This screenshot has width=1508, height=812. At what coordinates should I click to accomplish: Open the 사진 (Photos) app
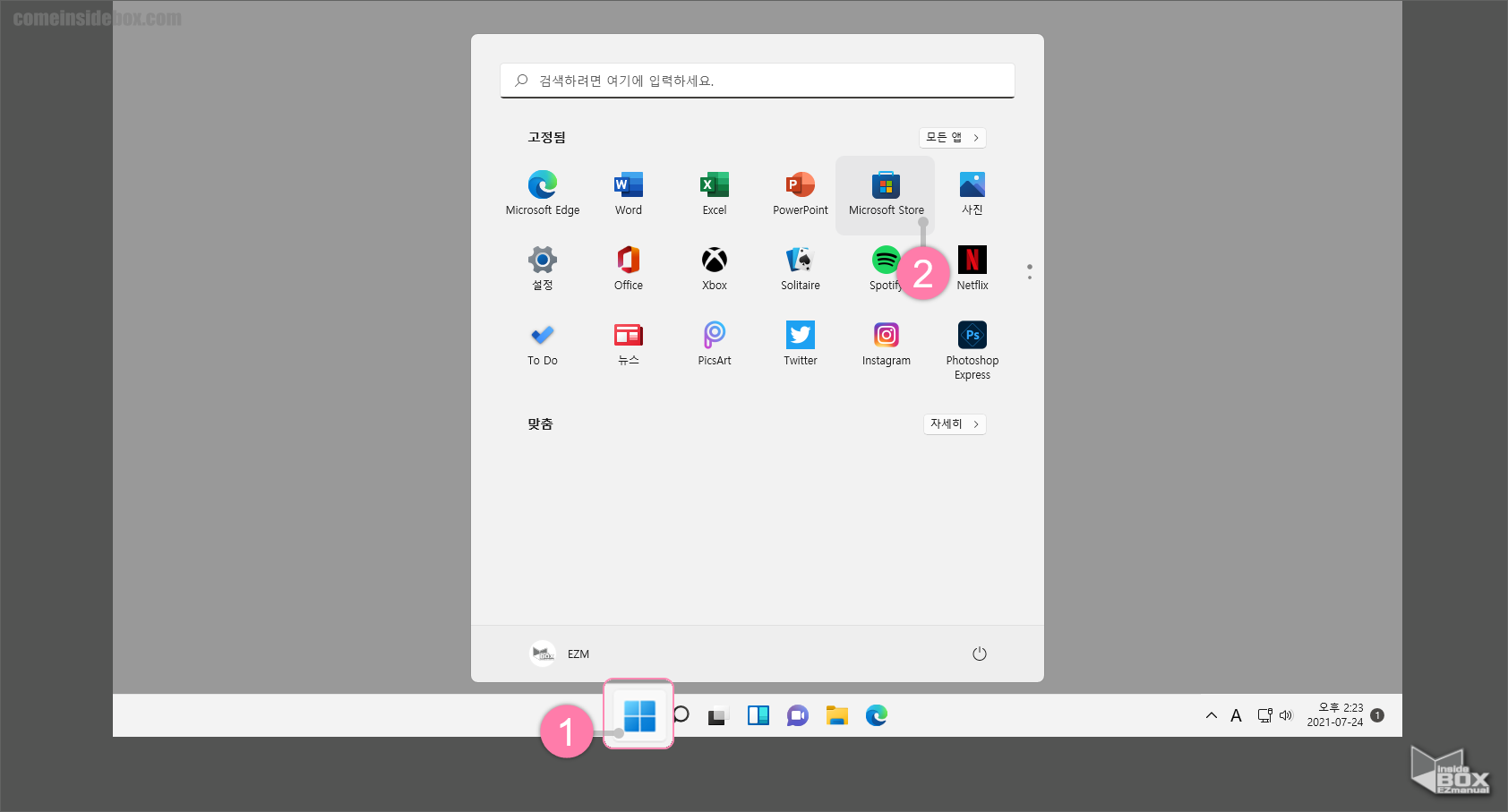tap(972, 193)
